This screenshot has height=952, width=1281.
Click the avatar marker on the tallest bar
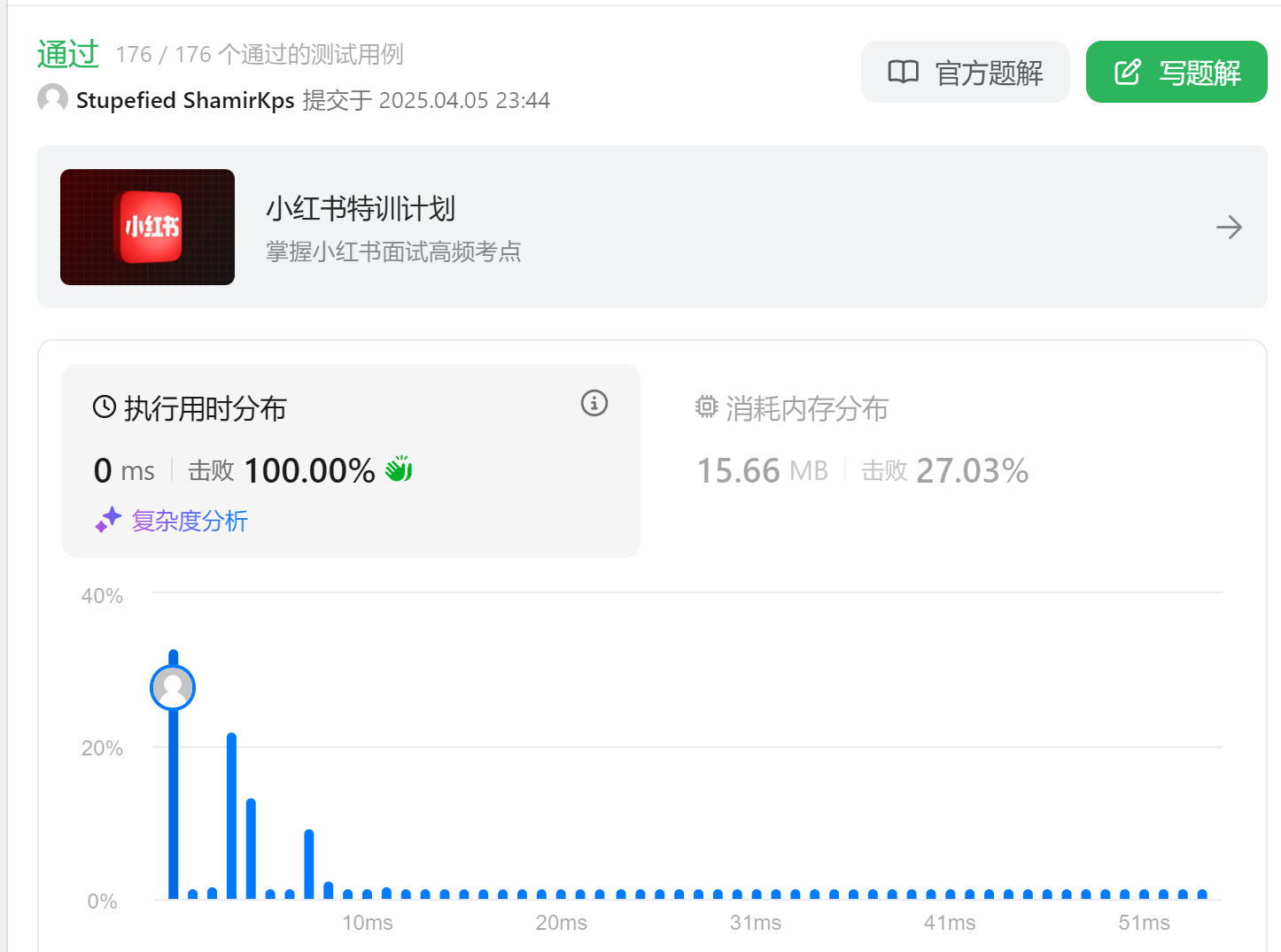[x=173, y=688]
